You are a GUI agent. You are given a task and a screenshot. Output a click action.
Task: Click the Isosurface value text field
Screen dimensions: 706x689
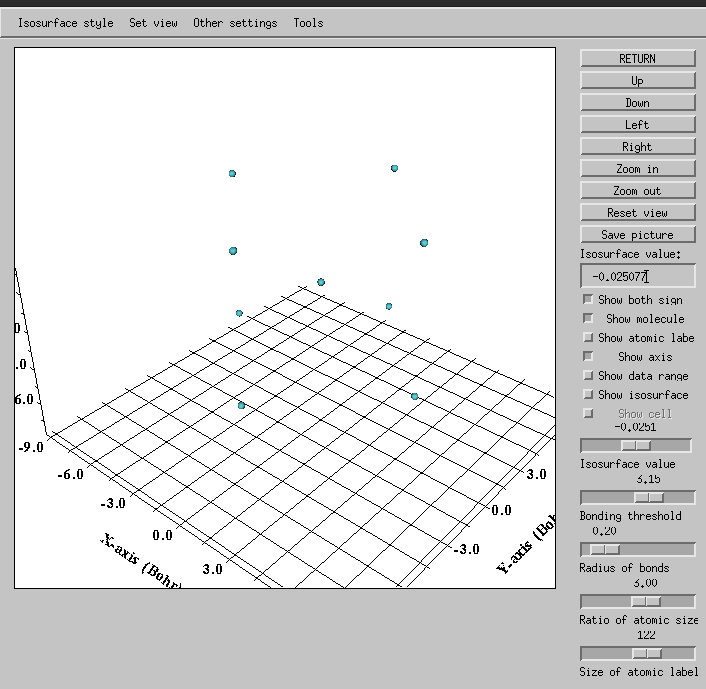pyautogui.click(x=638, y=276)
